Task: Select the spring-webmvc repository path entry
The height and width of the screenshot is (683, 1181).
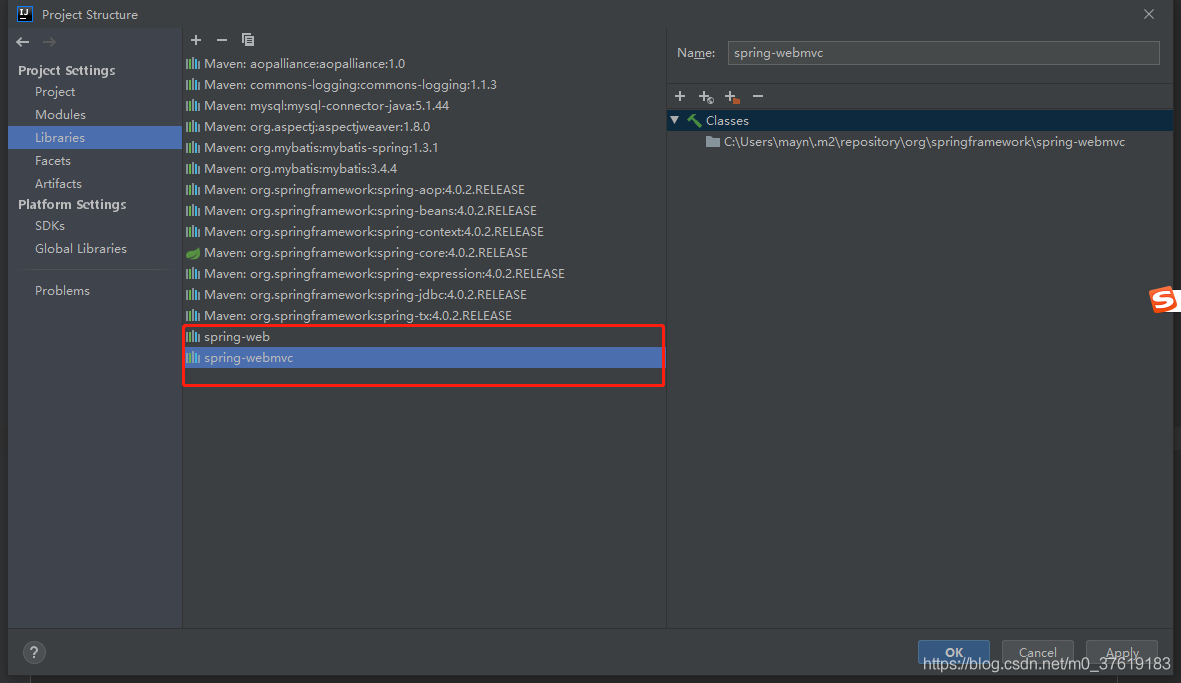Action: (924, 142)
